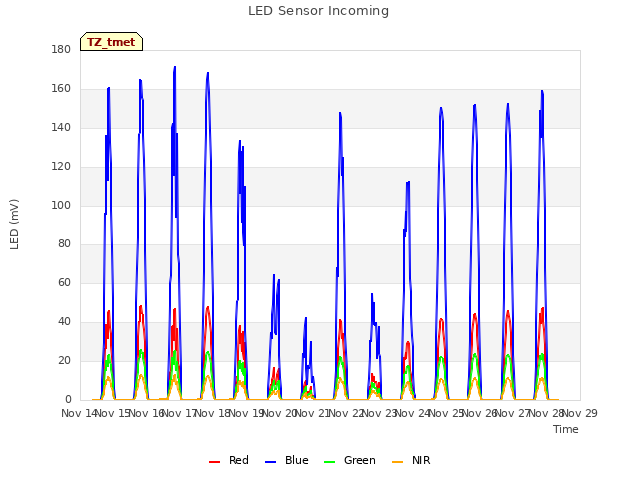Click the 20 y-axis tick label

click(x=64, y=360)
